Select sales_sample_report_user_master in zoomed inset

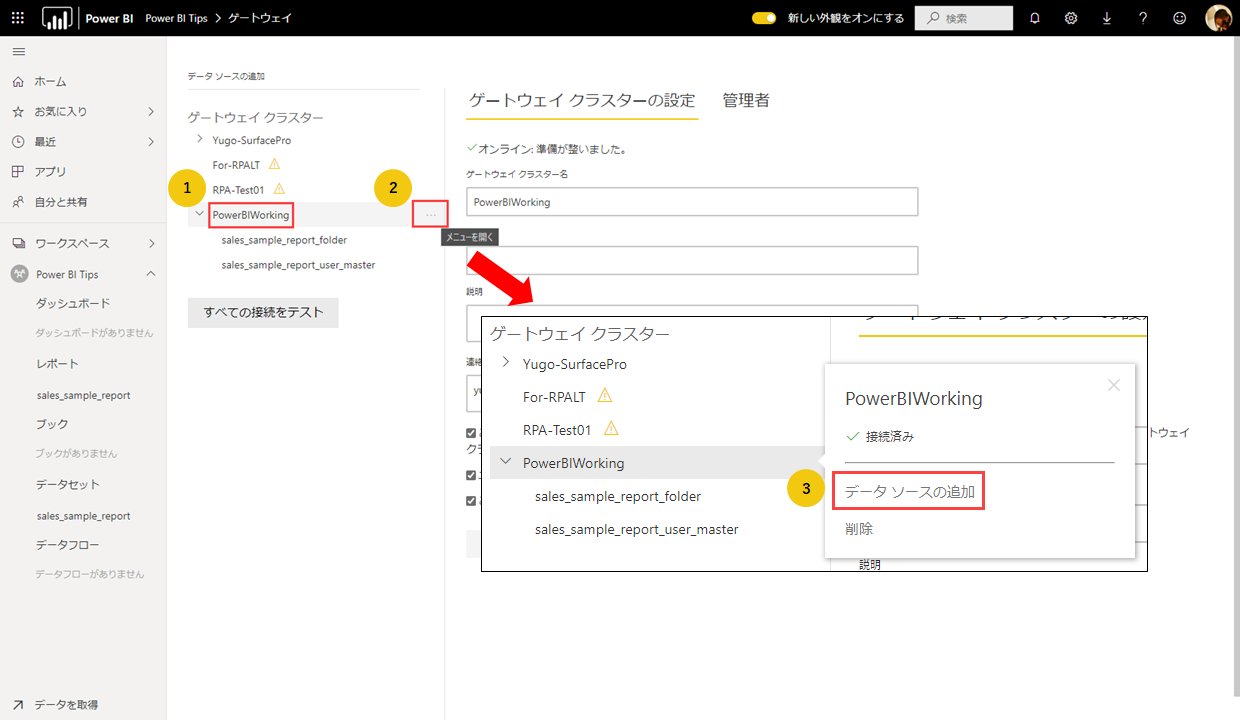[637, 529]
